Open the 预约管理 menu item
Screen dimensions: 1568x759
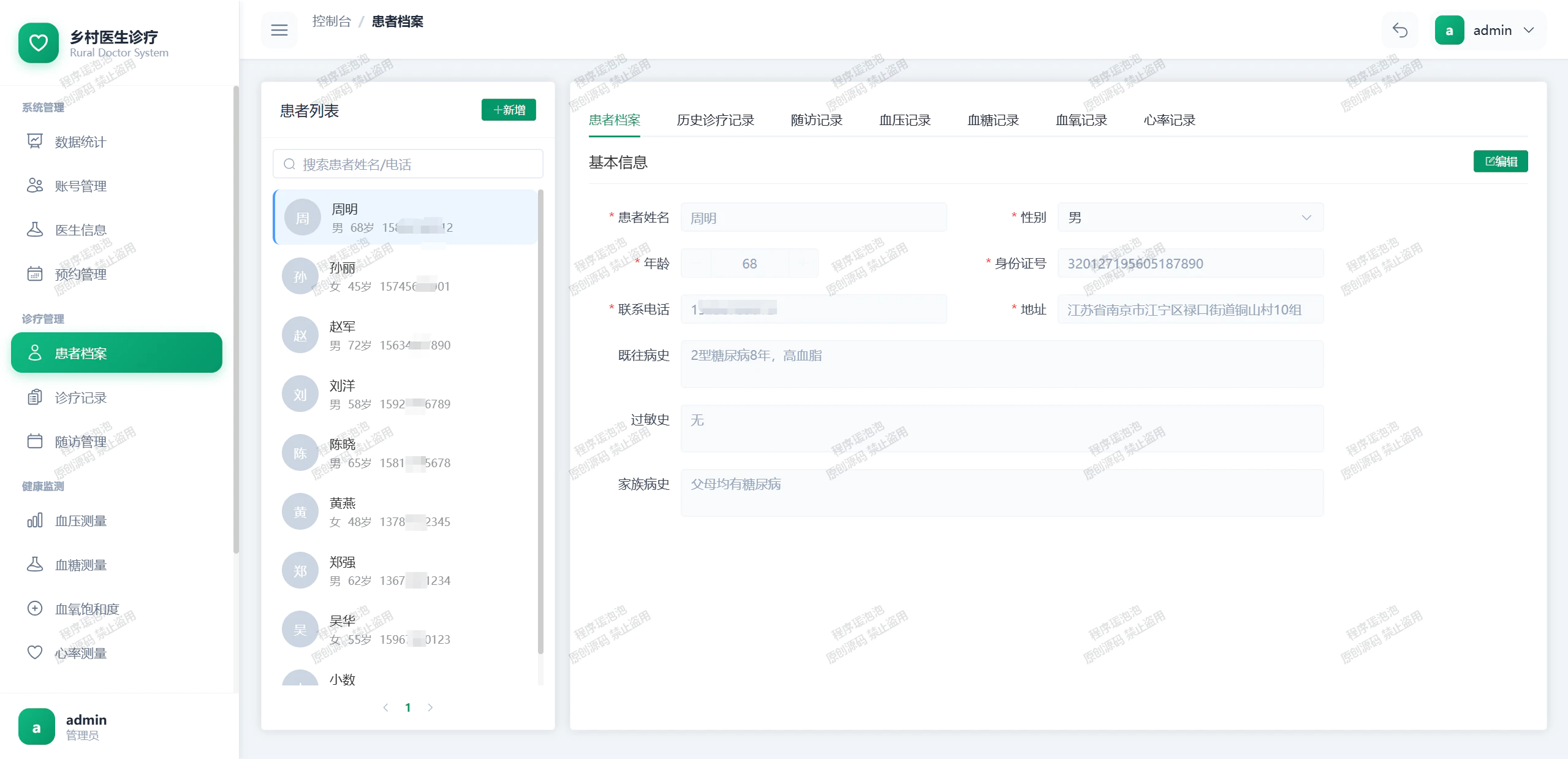point(116,274)
